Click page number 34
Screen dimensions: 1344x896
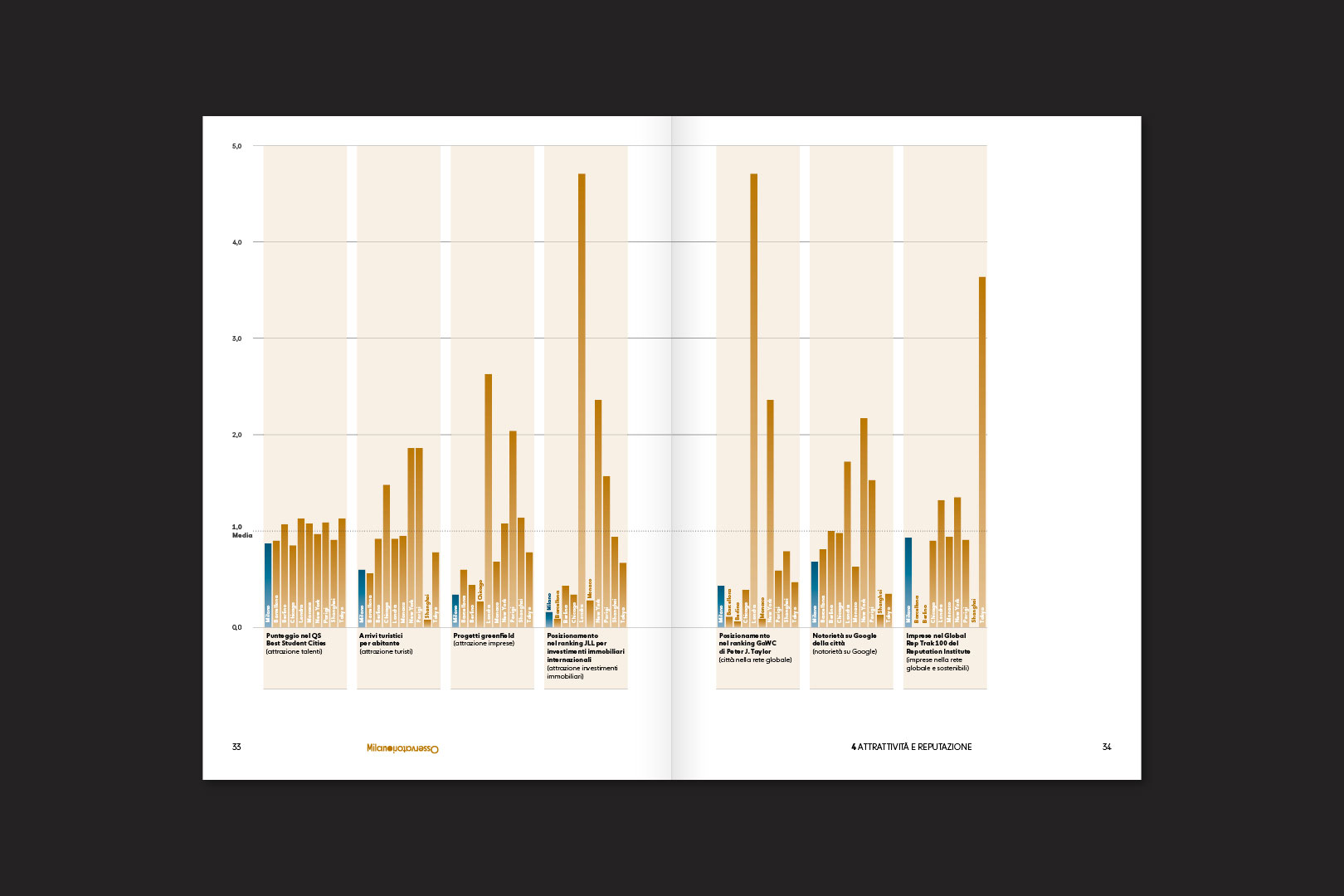1106,747
